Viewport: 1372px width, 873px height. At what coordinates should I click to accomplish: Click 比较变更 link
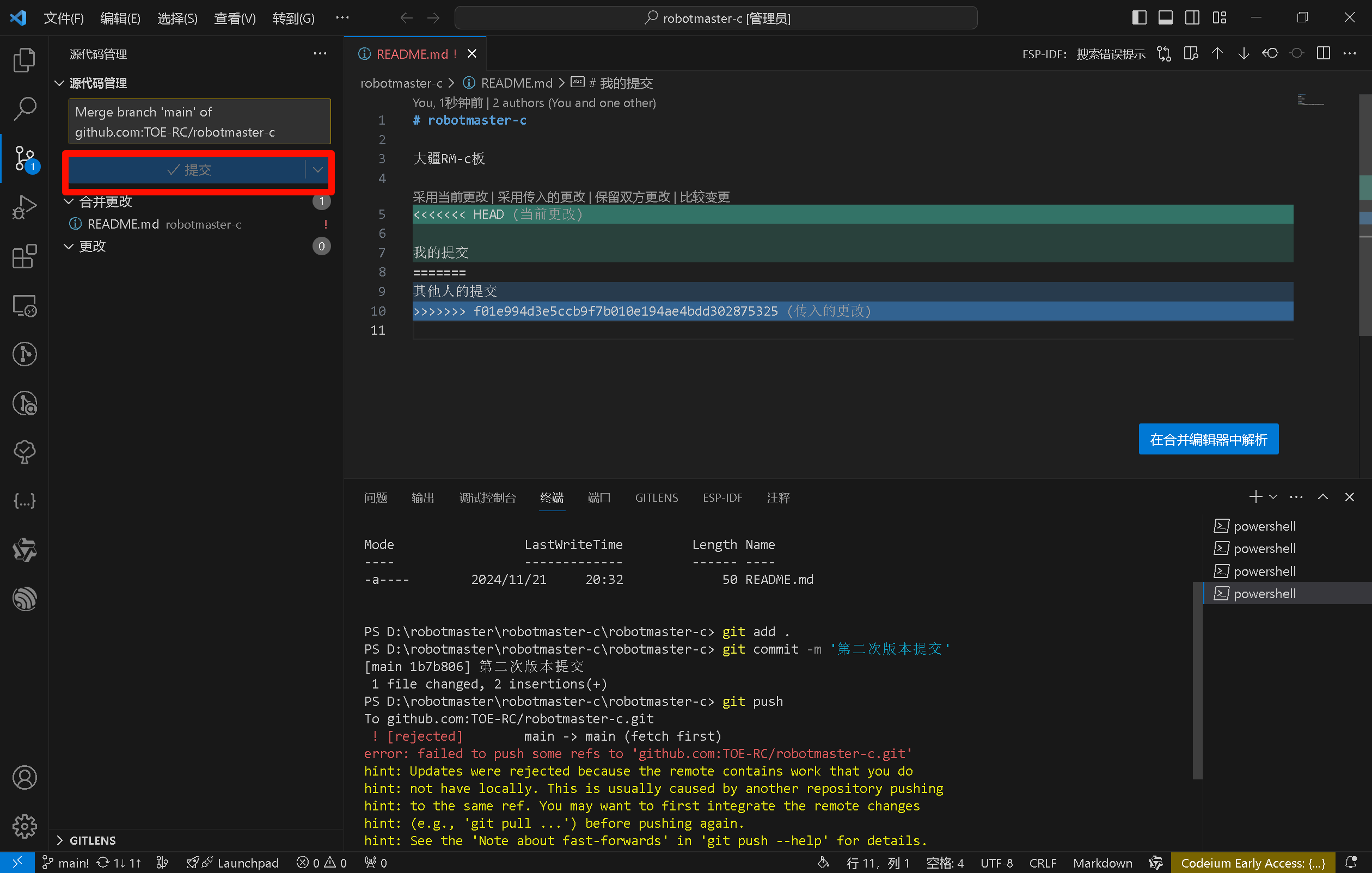click(x=705, y=197)
